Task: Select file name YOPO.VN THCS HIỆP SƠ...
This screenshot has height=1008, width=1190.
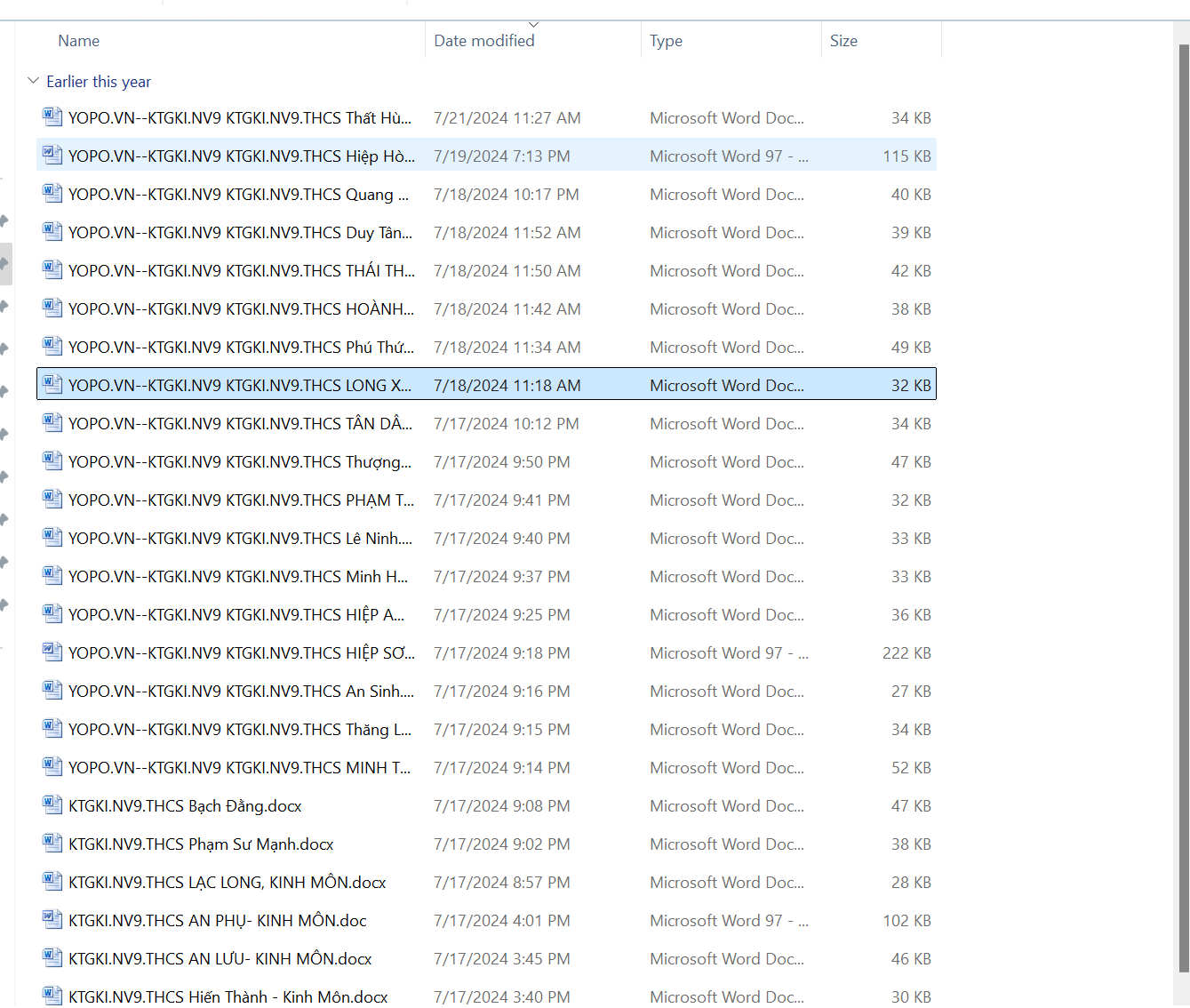Action: [242, 653]
